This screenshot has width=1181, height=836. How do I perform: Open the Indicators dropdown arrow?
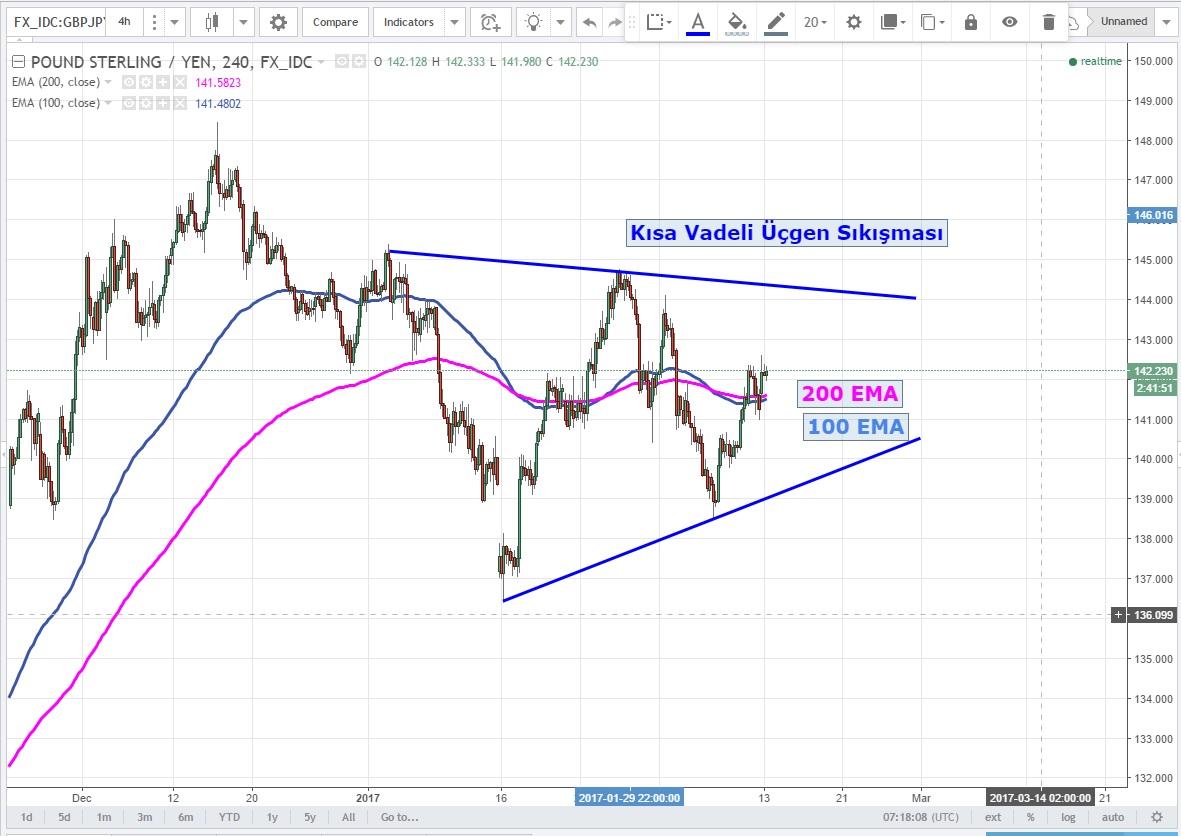tap(455, 22)
